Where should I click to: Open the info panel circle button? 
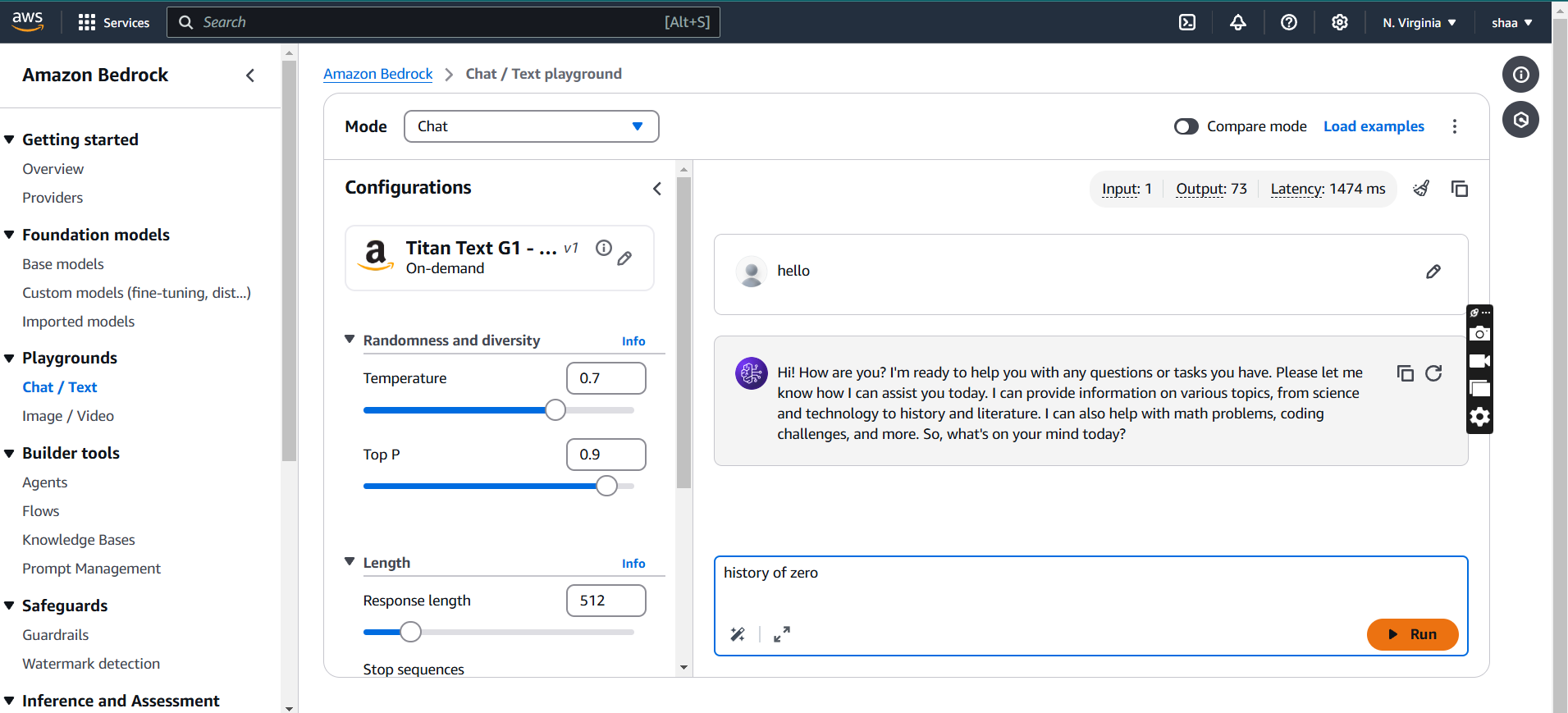pos(1520,75)
